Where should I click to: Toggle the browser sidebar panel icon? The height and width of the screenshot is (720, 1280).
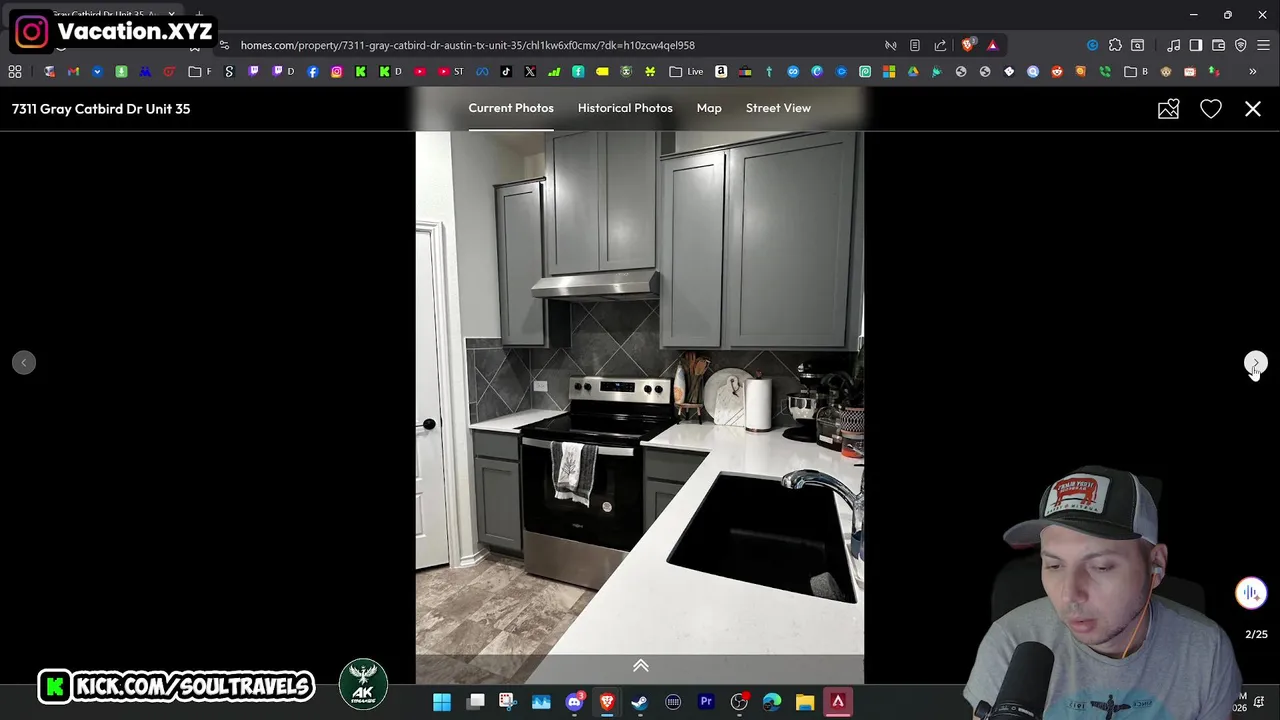coord(1195,45)
